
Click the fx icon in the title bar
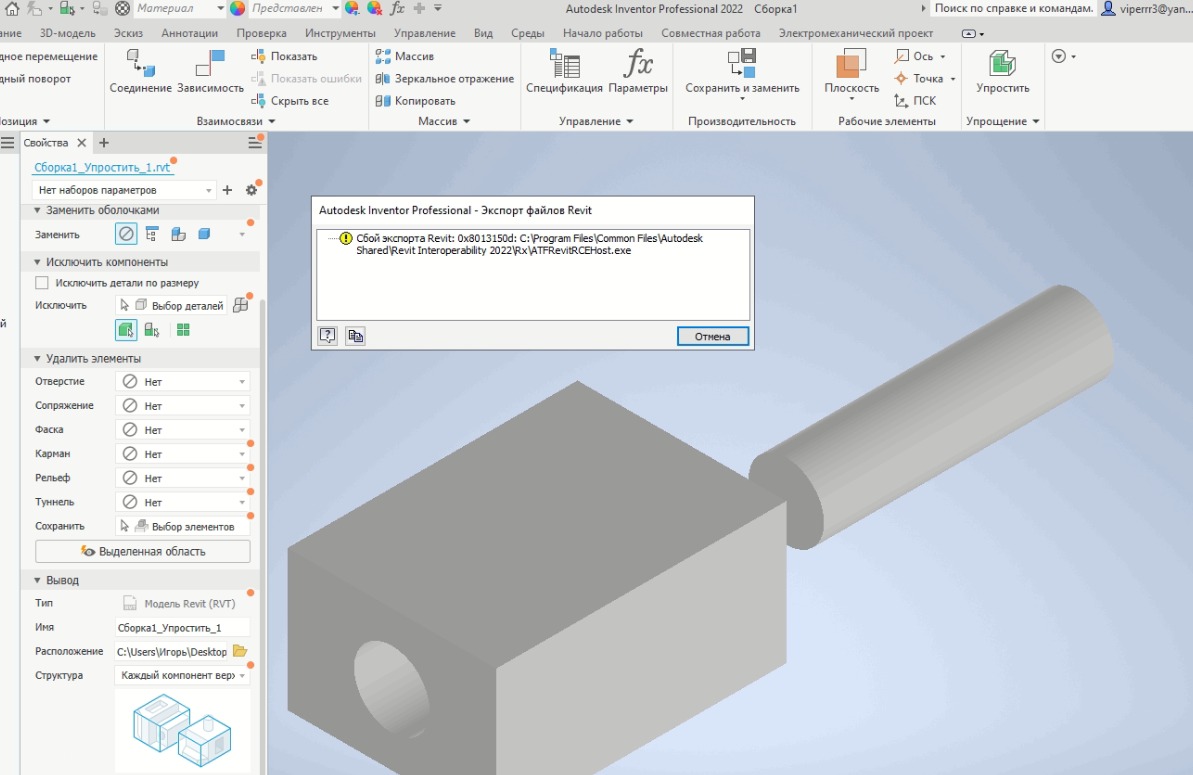tap(397, 8)
